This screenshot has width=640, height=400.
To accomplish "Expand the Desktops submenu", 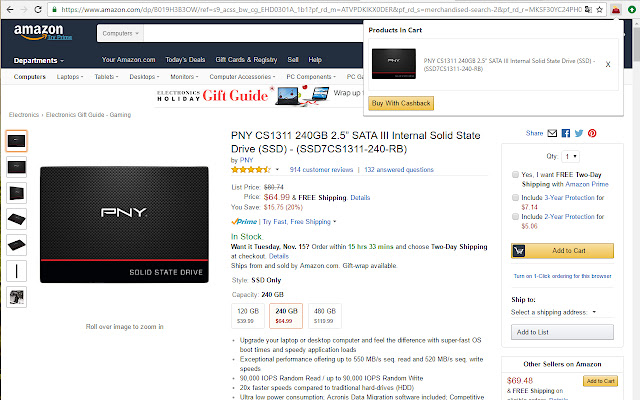I will point(144,77).
